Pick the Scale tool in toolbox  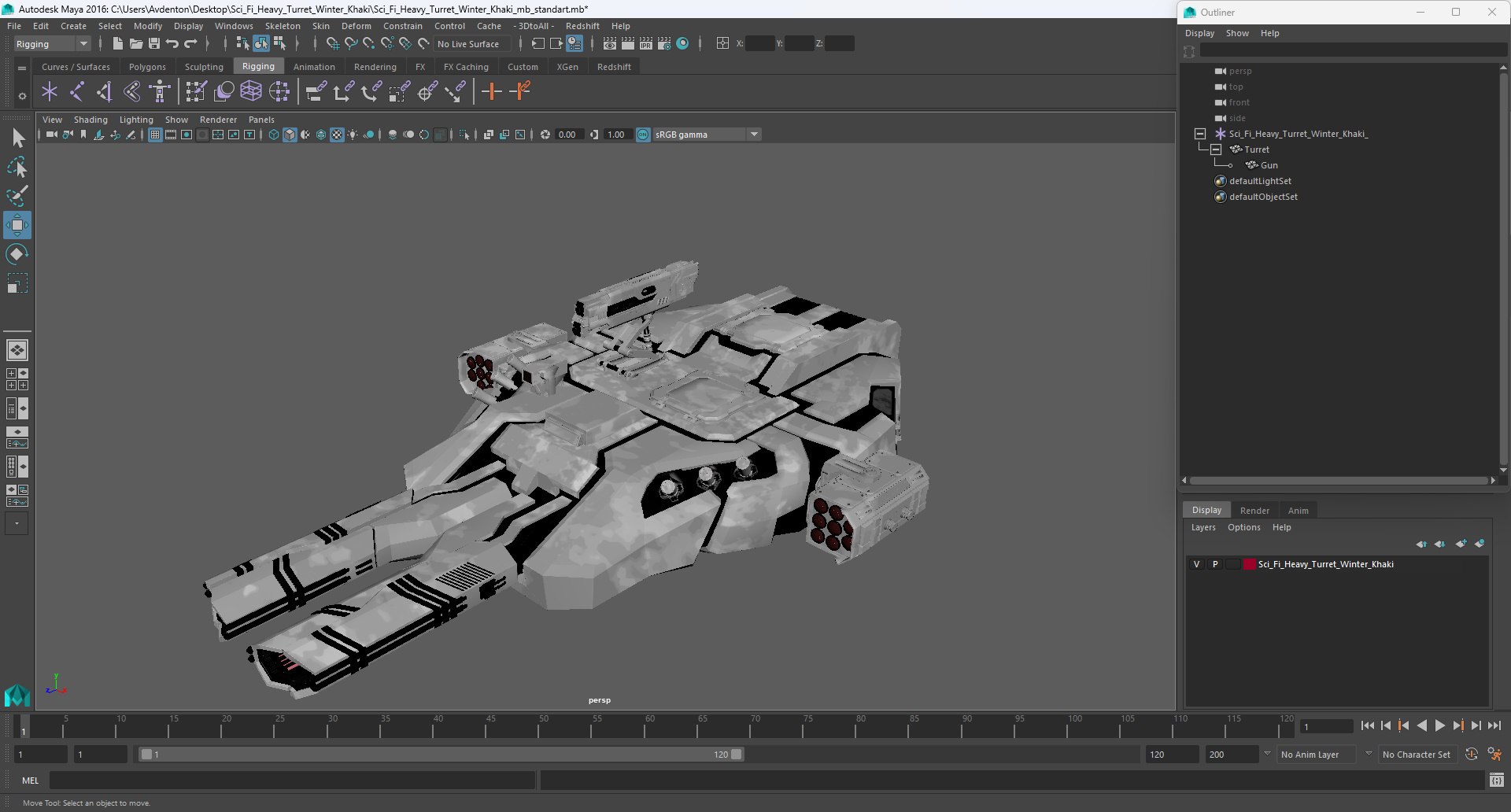tap(17, 283)
